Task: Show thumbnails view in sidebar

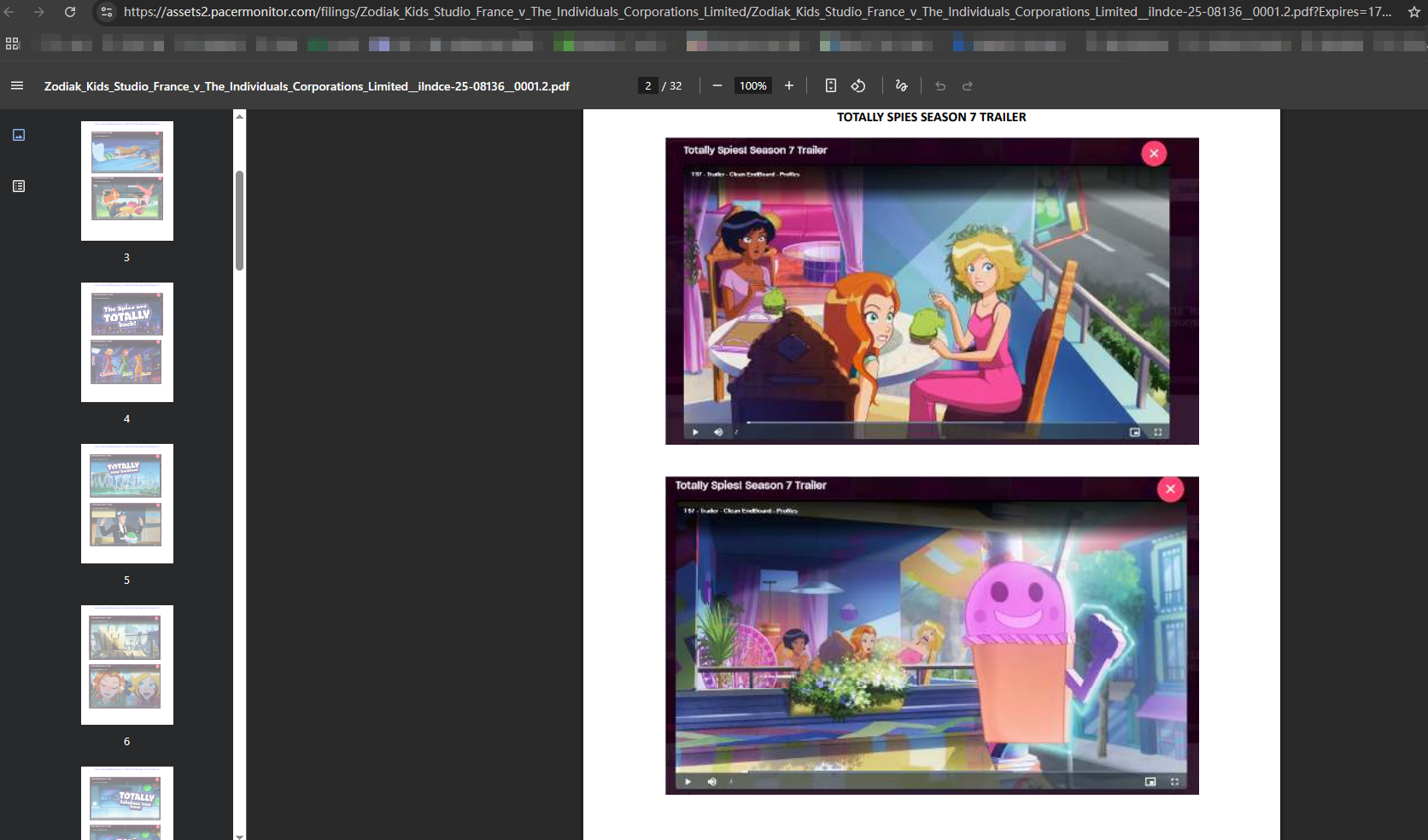Action: click(x=19, y=135)
